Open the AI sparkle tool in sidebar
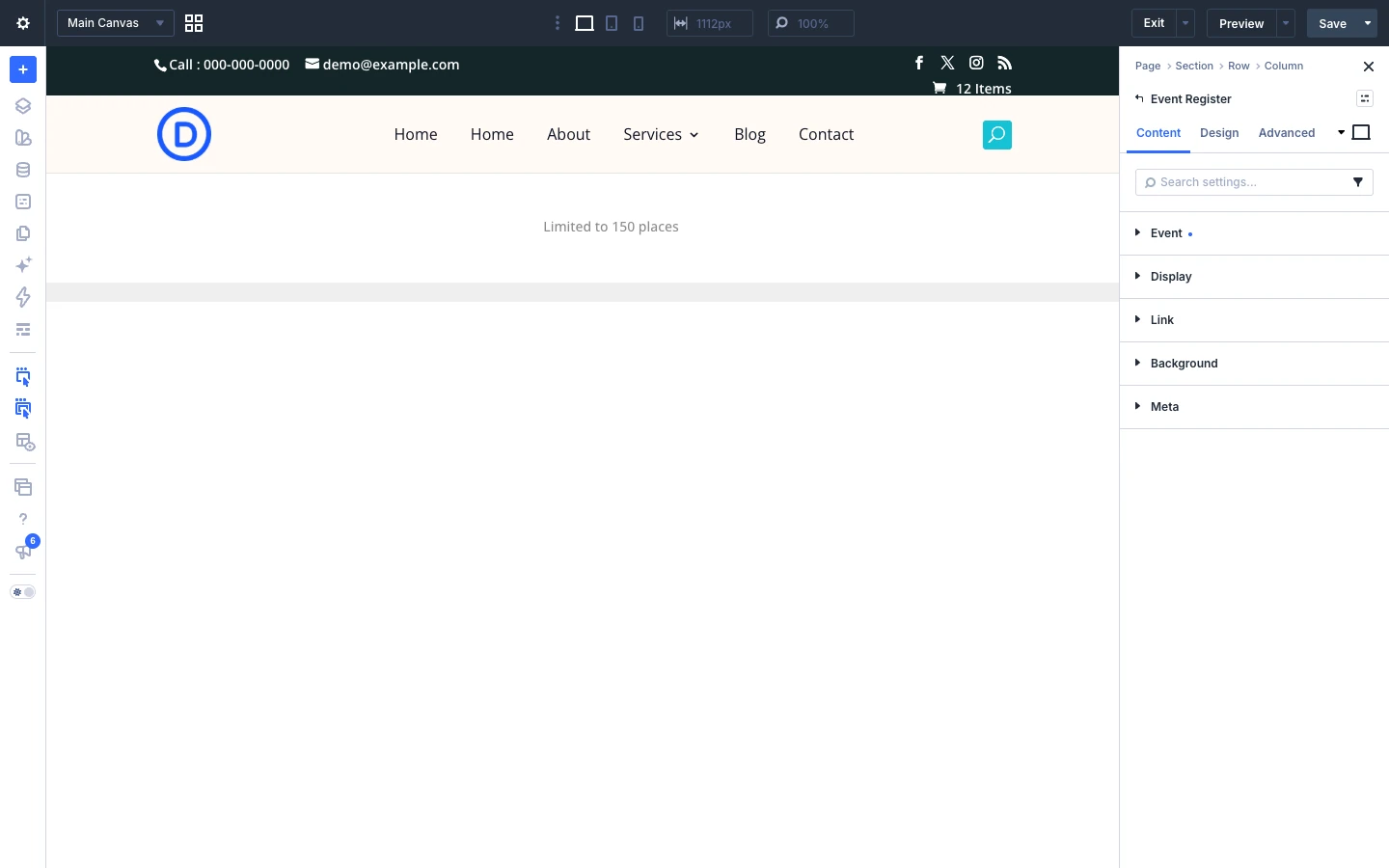This screenshot has width=1389, height=868. click(x=23, y=265)
